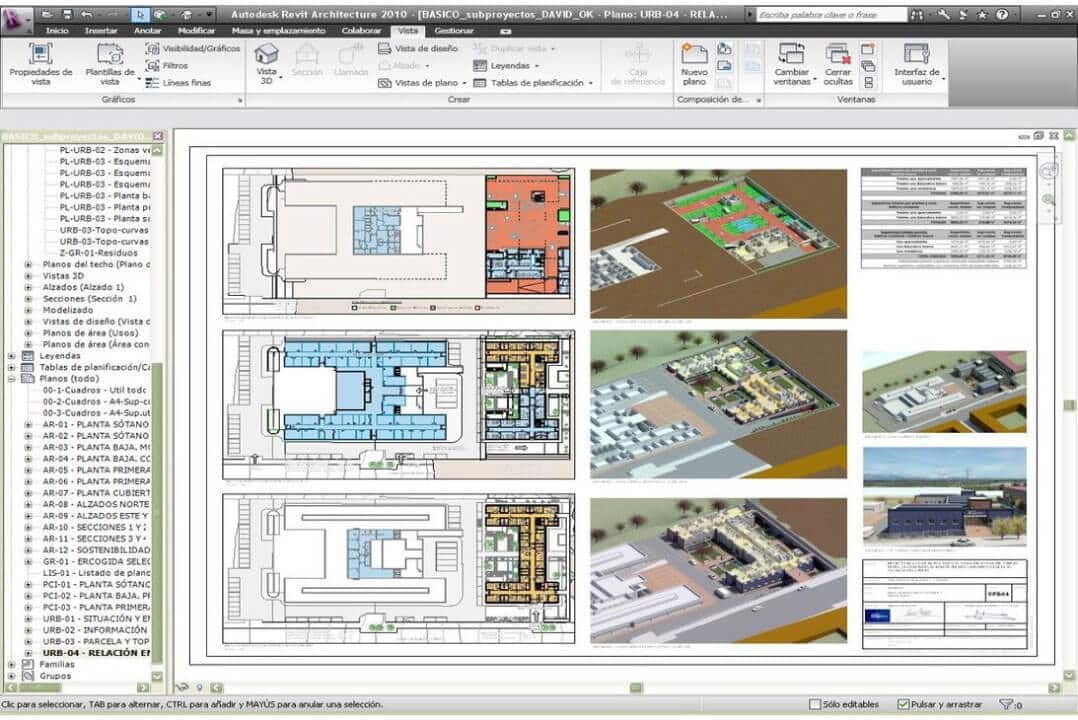
Task: Close the project browser panel
Action: [x=158, y=136]
